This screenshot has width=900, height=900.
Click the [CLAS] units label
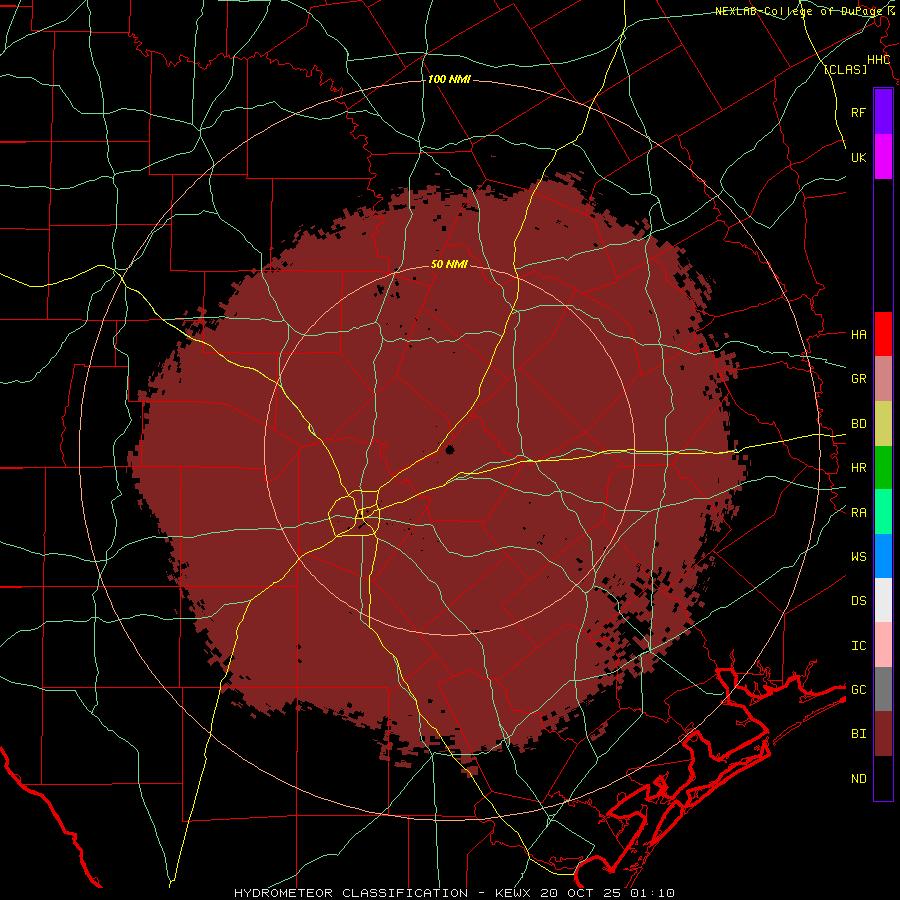point(845,70)
